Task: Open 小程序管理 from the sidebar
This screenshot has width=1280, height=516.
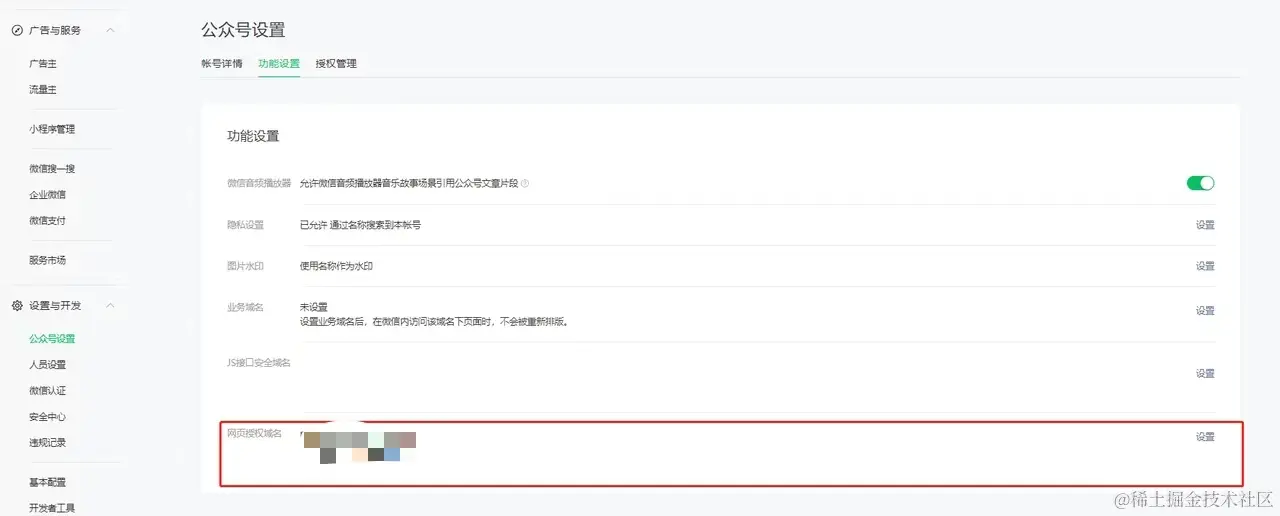Action: (x=52, y=129)
